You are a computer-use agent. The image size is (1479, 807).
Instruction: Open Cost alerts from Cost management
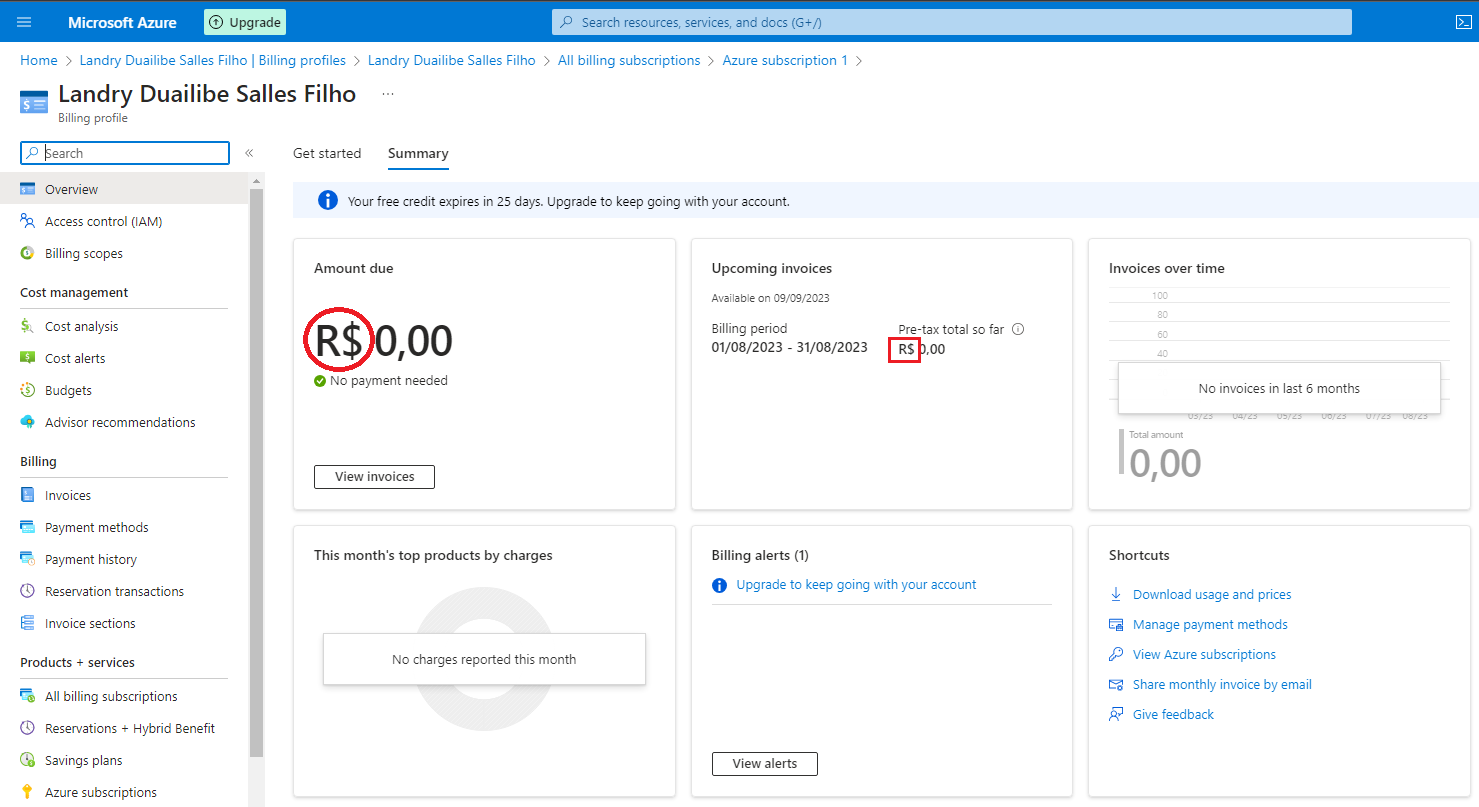pos(75,357)
